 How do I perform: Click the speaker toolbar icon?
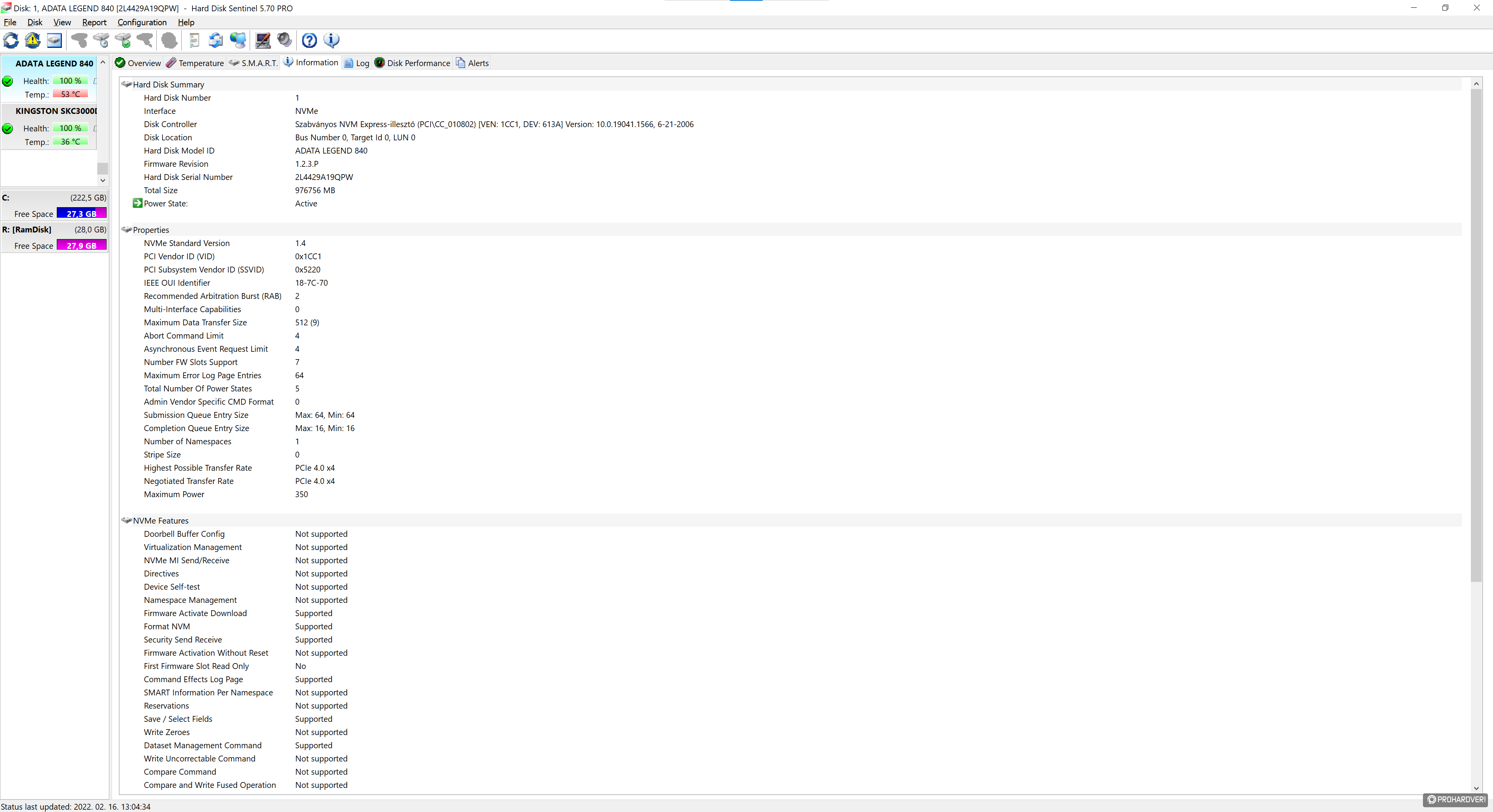point(285,40)
